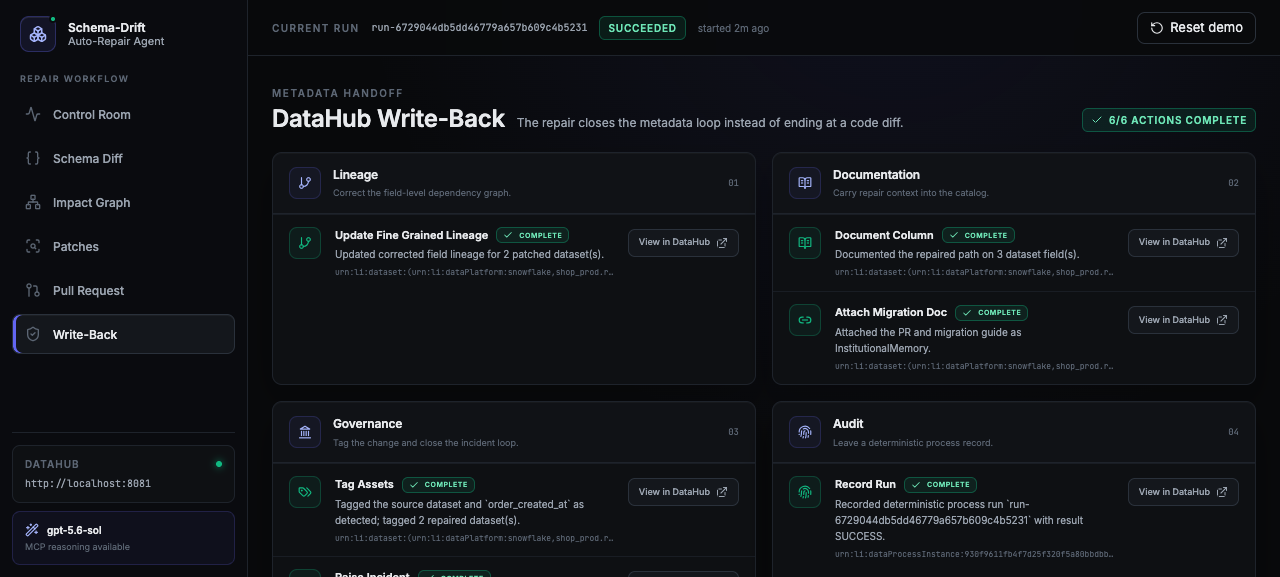Click the Attach Migration Doc link icon
The width and height of the screenshot is (1280, 577).
[805, 320]
